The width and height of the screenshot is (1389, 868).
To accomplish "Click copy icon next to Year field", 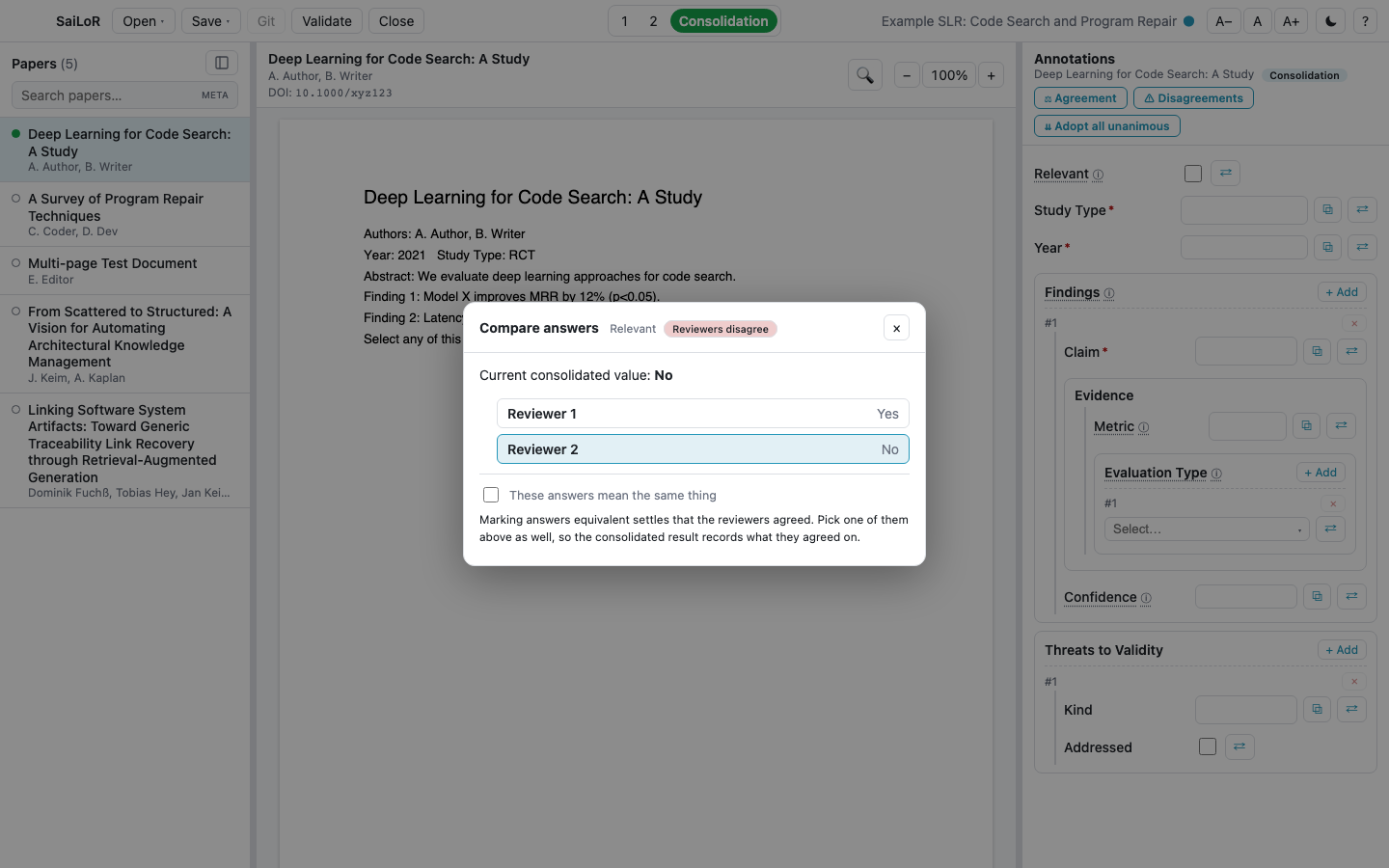I will tap(1327, 247).
